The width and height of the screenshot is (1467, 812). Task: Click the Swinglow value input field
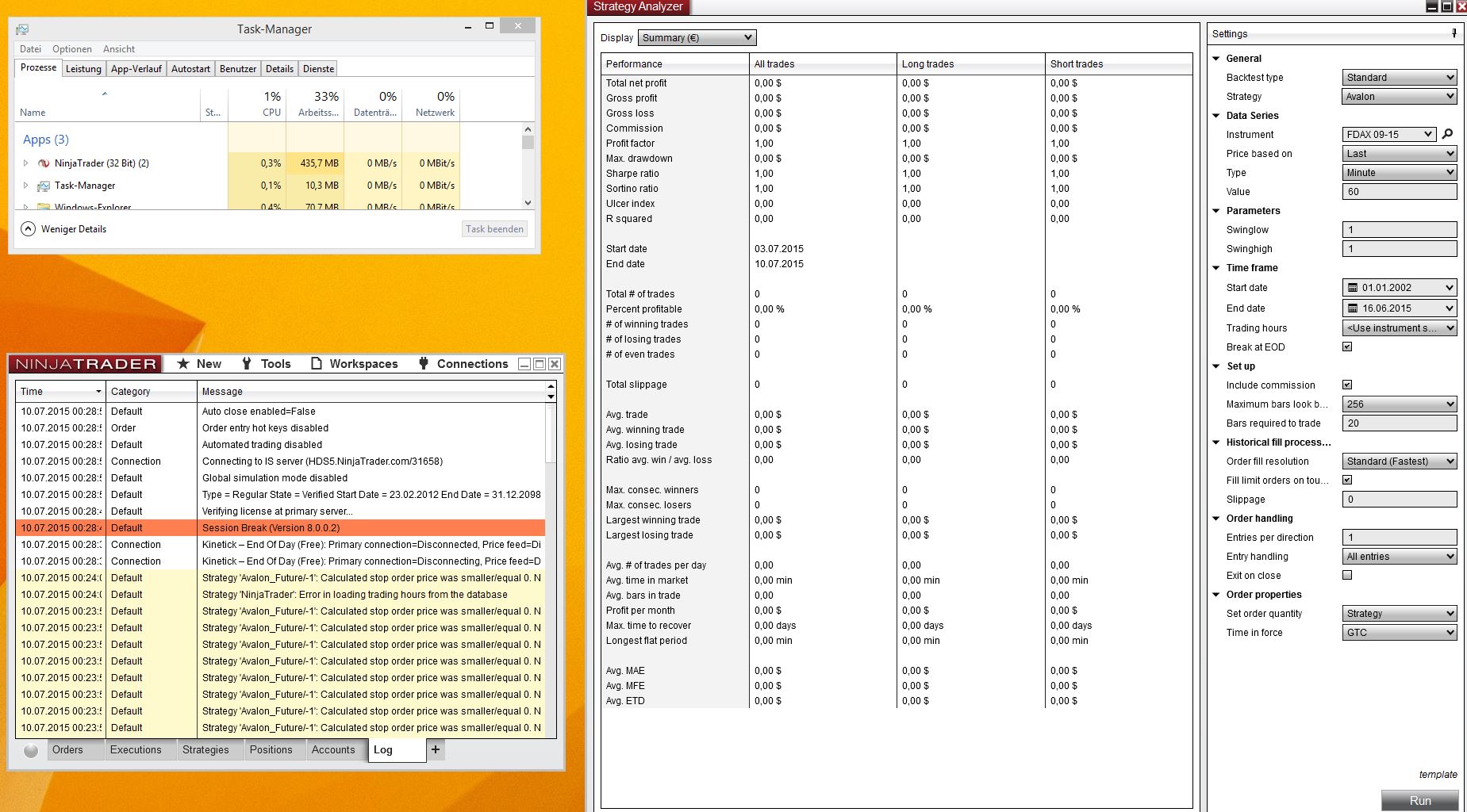(x=1400, y=230)
